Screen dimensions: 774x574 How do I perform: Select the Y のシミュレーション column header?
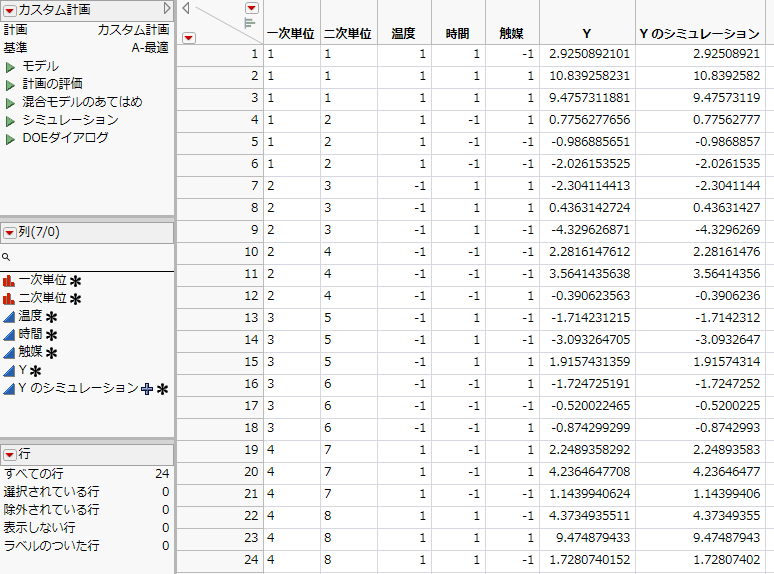(699, 34)
